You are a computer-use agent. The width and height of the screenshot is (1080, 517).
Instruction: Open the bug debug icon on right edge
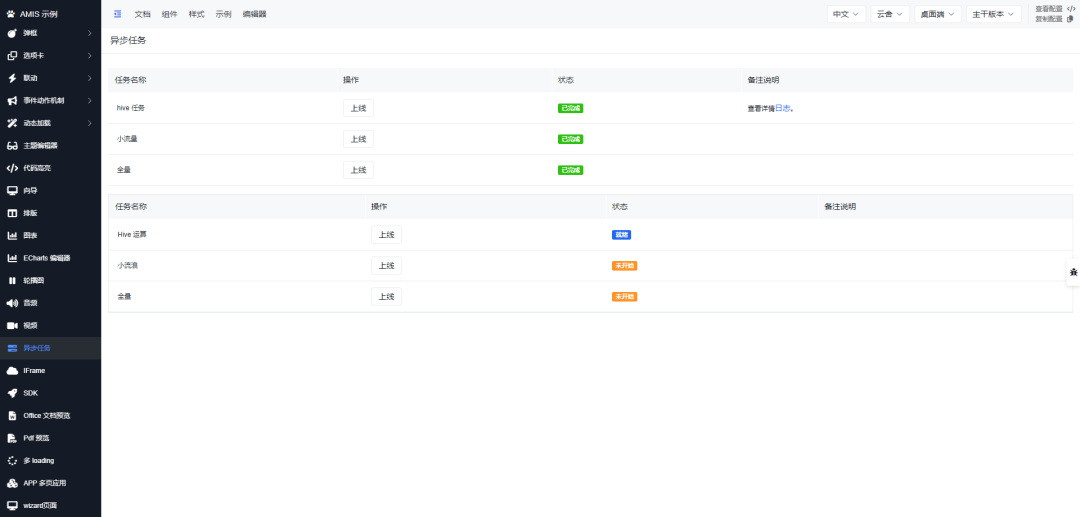pos(1073,272)
